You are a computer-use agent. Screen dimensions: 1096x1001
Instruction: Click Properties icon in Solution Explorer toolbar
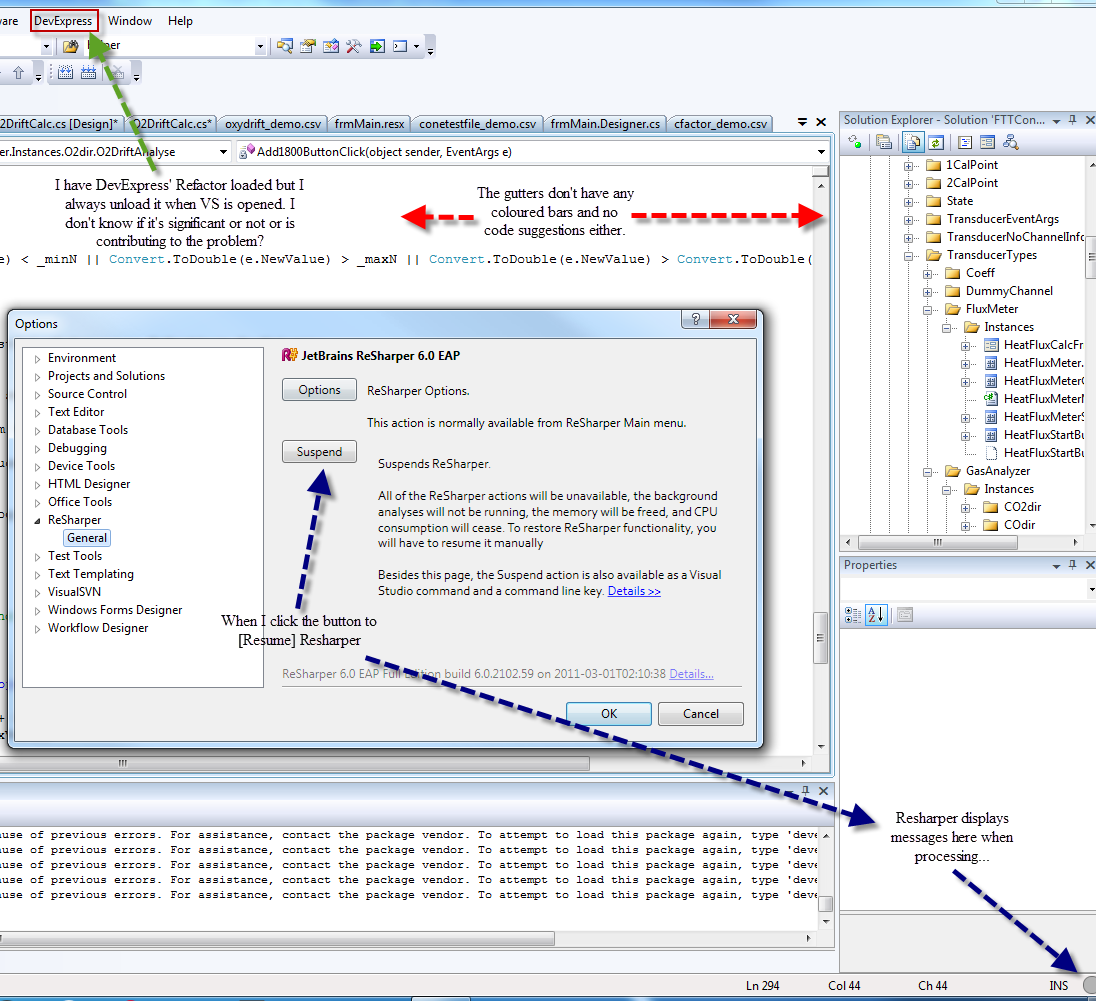tap(884, 143)
